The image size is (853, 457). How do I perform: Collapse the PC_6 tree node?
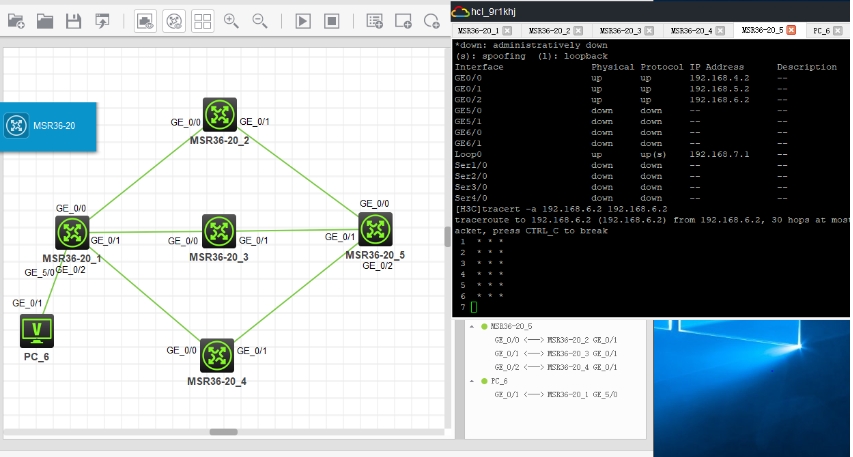(x=472, y=382)
